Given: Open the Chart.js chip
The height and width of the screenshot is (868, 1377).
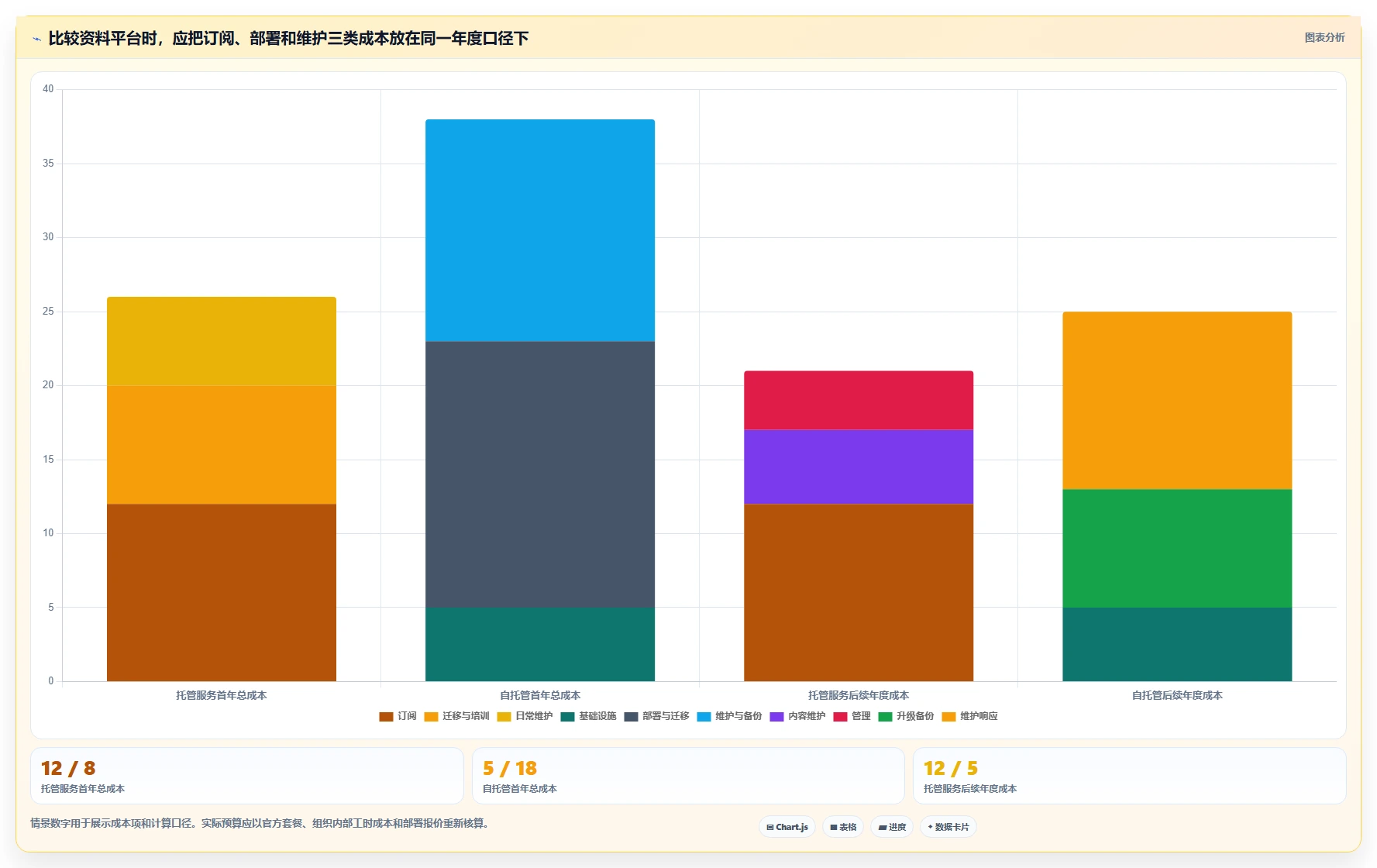Looking at the screenshot, I should click(787, 827).
